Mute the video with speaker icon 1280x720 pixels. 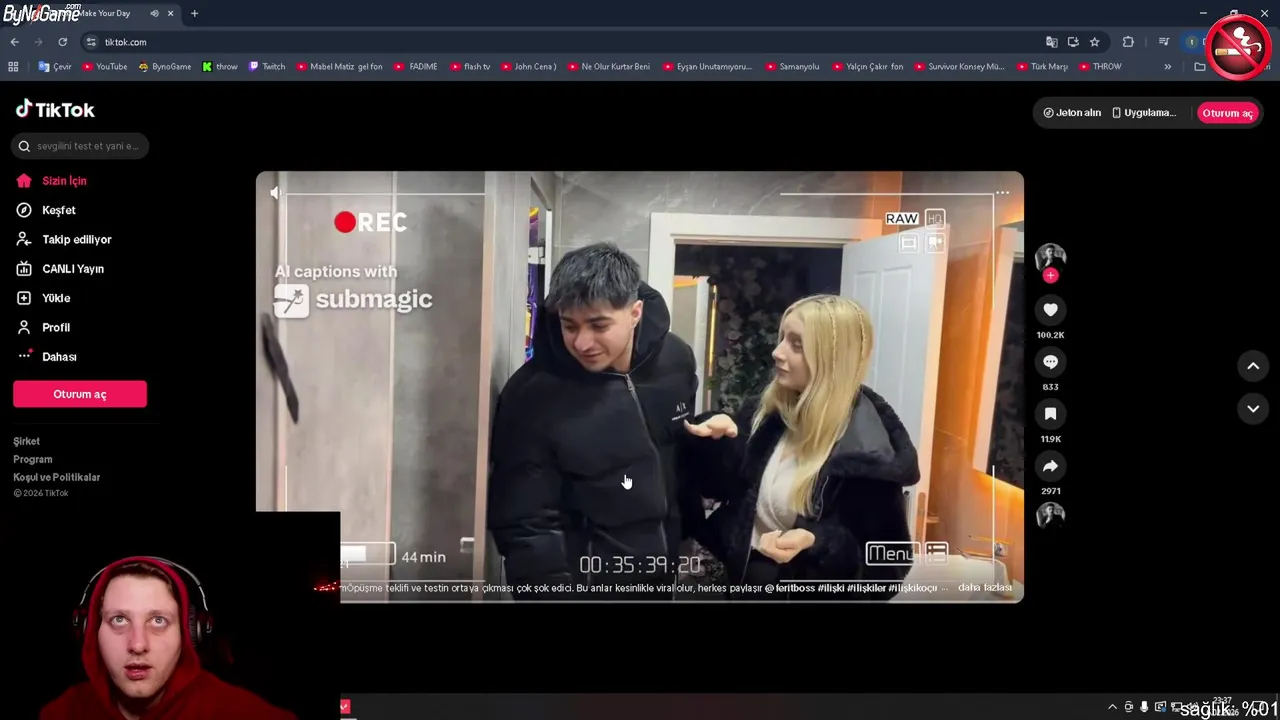click(275, 192)
